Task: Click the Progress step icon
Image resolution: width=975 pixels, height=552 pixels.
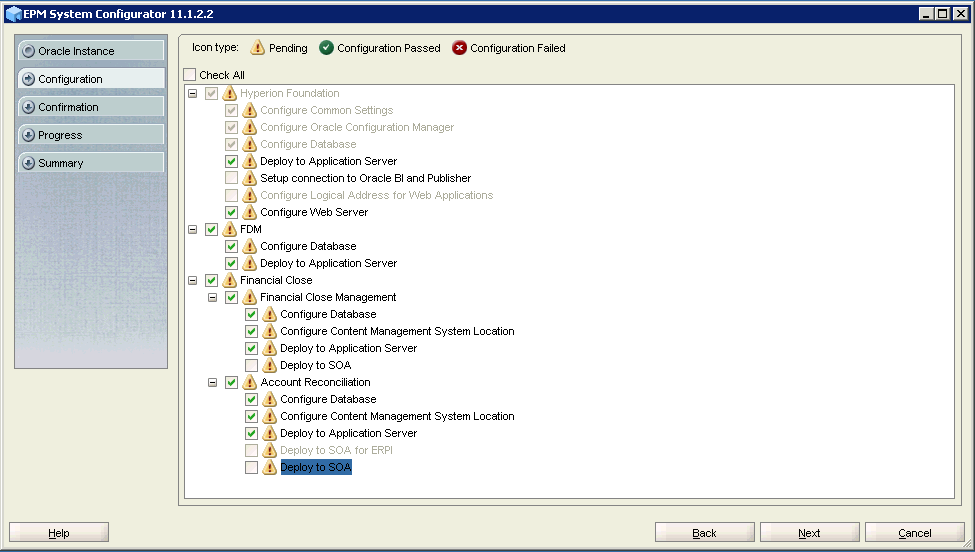Action: tap(29, 135)
